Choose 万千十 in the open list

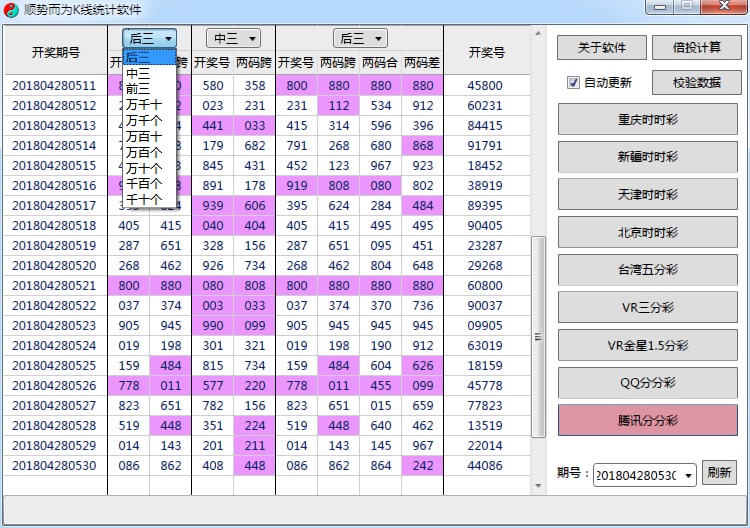pos(144,104)
